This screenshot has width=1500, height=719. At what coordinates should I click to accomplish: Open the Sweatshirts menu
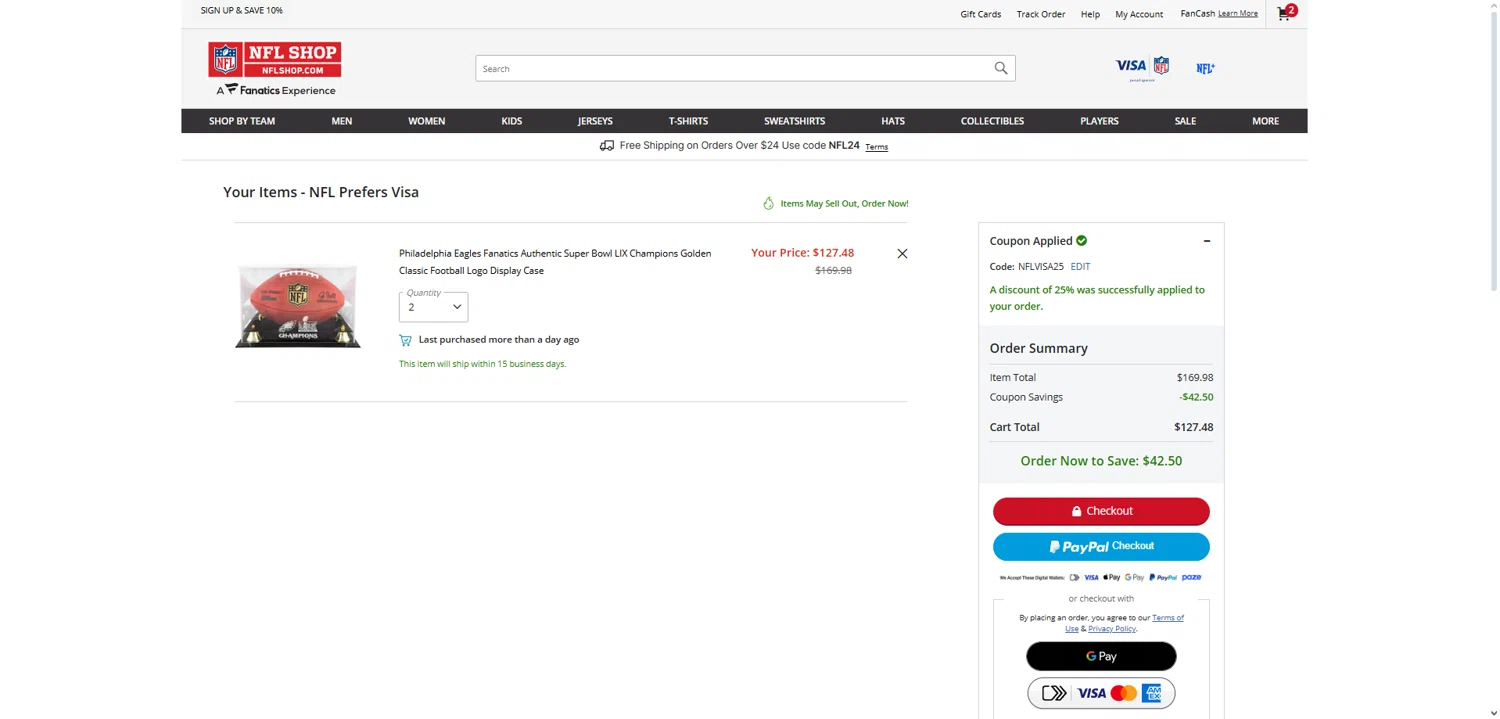[795, 121]
